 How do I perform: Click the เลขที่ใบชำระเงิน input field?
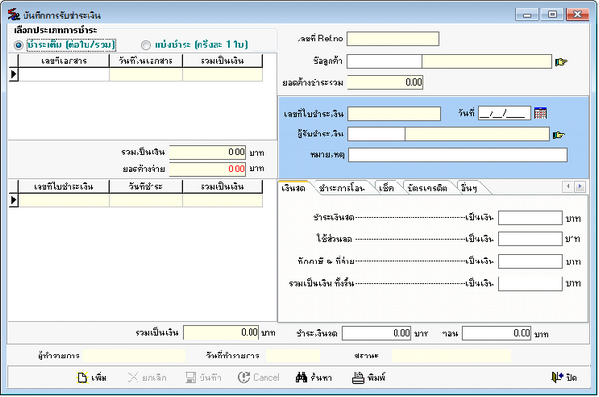point(394,113)
